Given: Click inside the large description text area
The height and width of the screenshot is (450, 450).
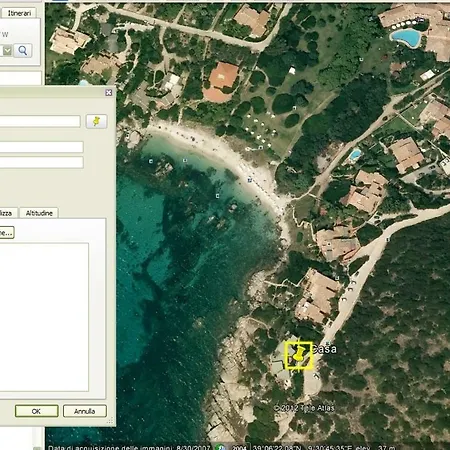Looking at the screenshot, I should (x=44, y=317).
